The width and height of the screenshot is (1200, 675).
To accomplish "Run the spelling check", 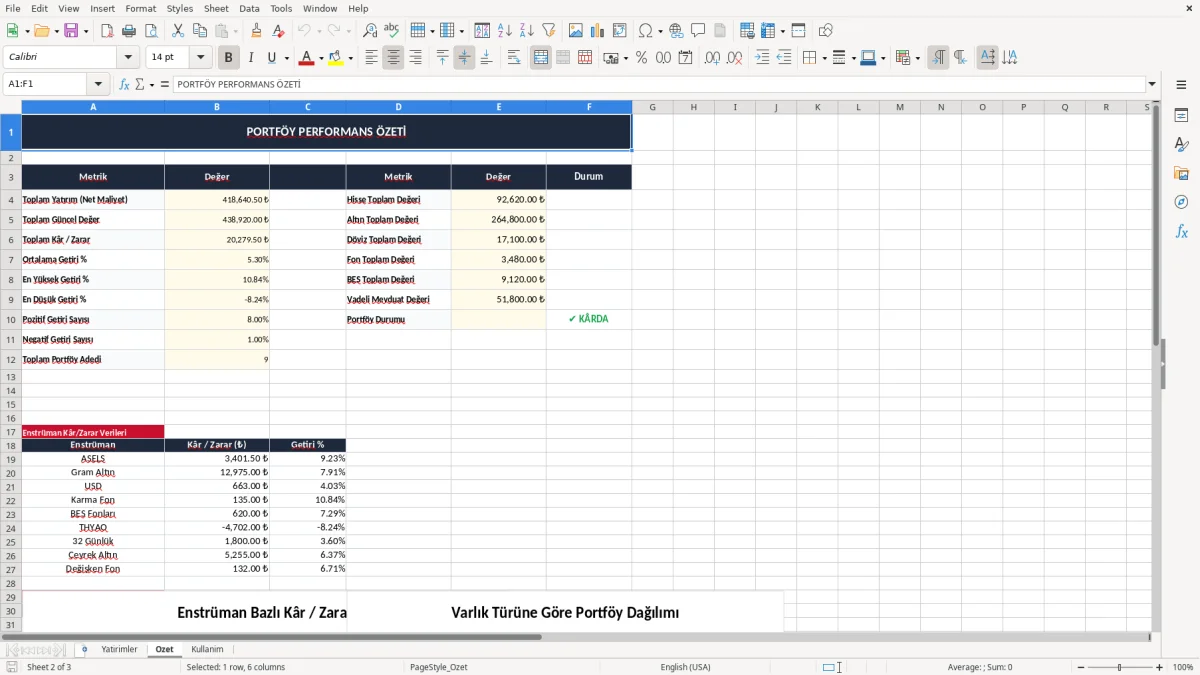I will coord(392,31).
